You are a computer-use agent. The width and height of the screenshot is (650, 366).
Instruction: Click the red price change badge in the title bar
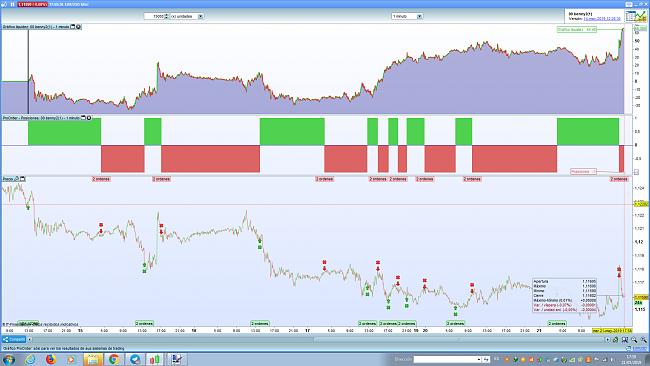[32, 4]
